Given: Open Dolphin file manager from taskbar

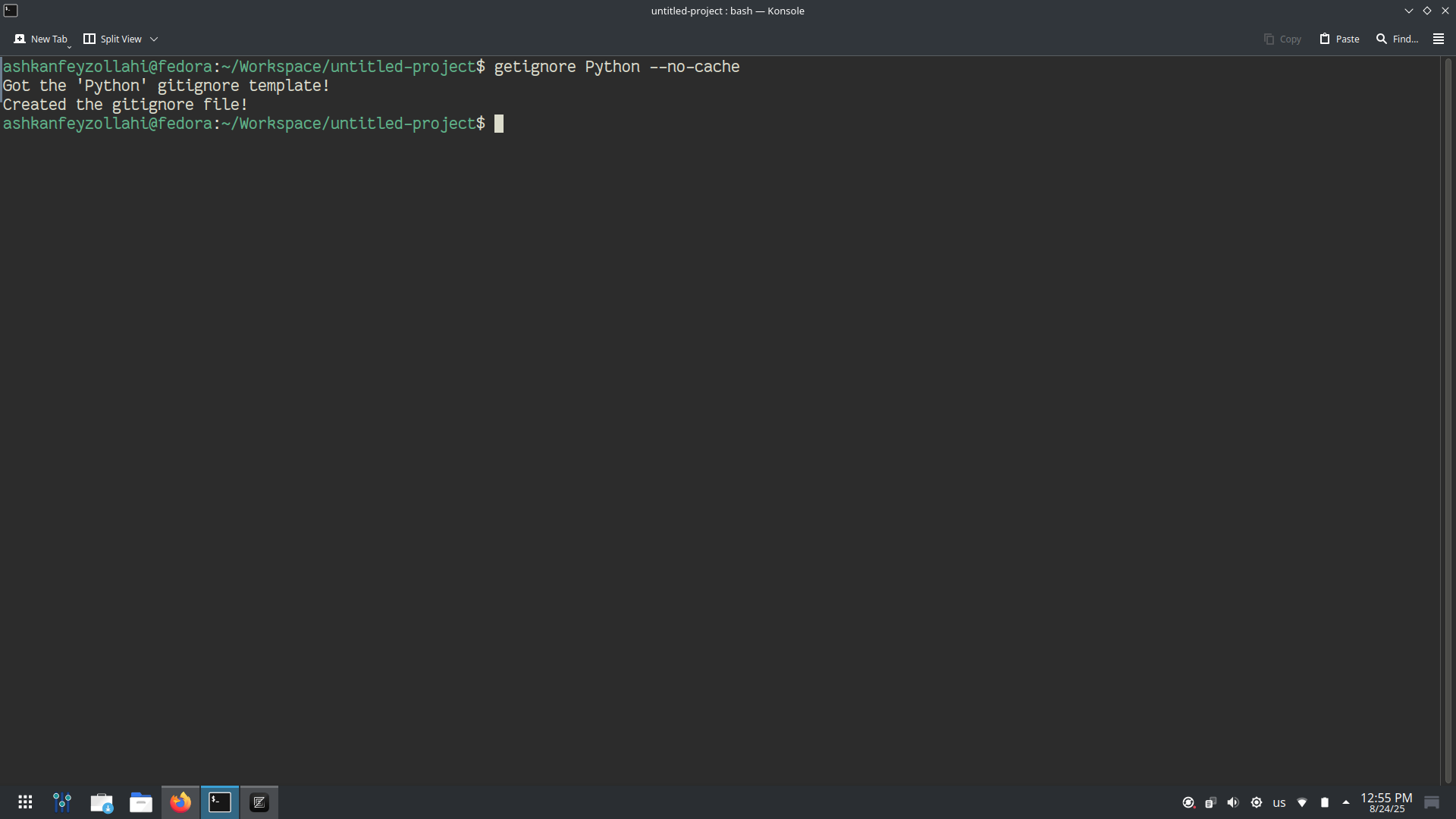Looking at the screenshot, I should (x=141, y=802).
